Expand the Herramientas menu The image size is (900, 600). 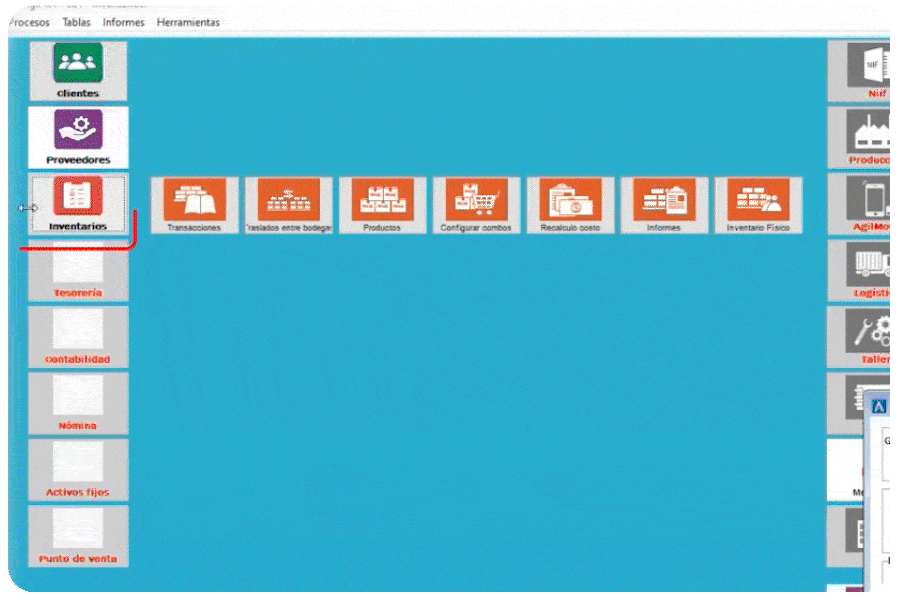click(x=188, y=22)
